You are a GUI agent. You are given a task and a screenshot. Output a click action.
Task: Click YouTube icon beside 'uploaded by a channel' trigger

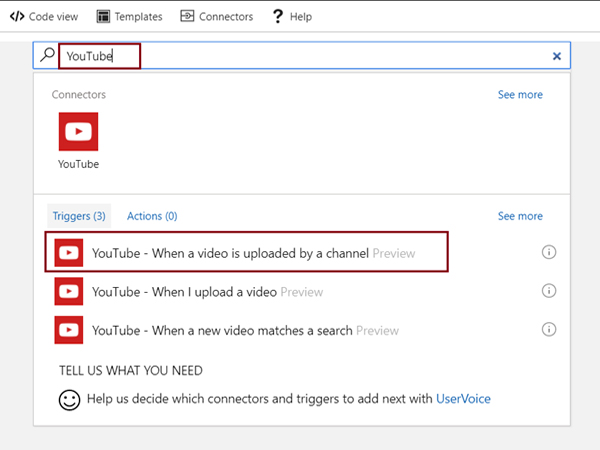click(x=69, y=253)
